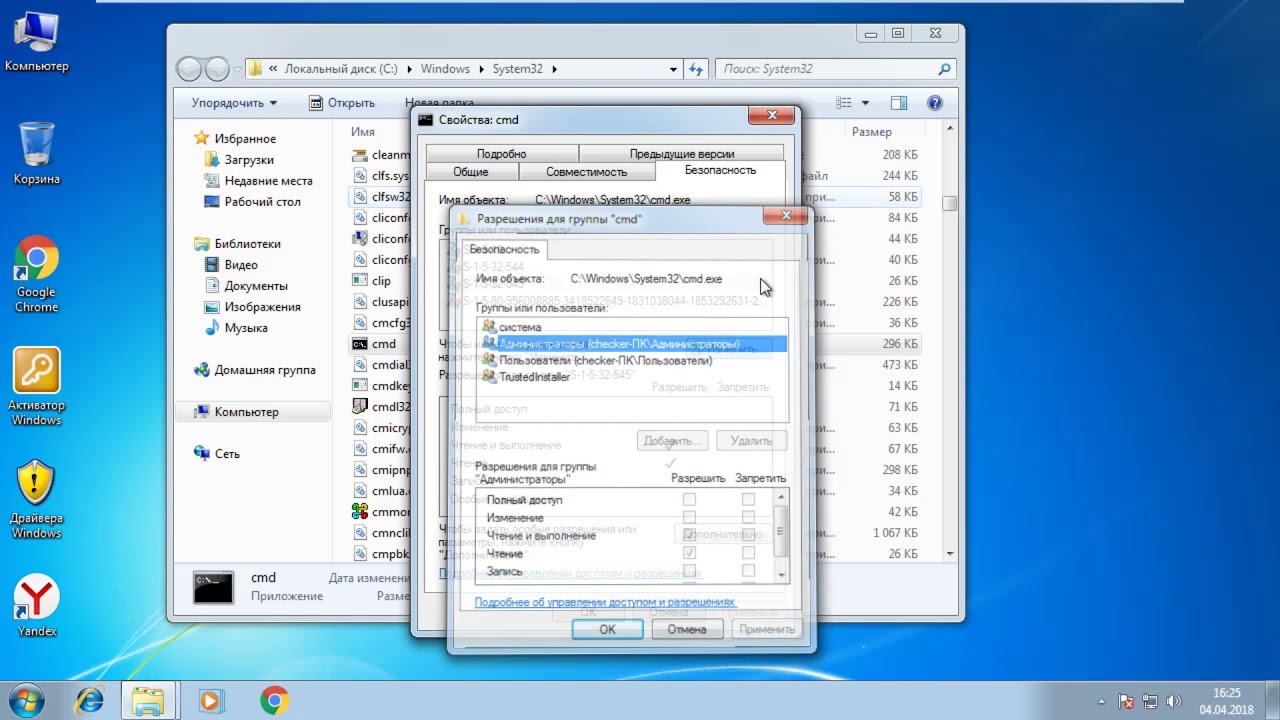Check Разрешить for Запись
The image size is (1280, 720).
tap(689, 571)
